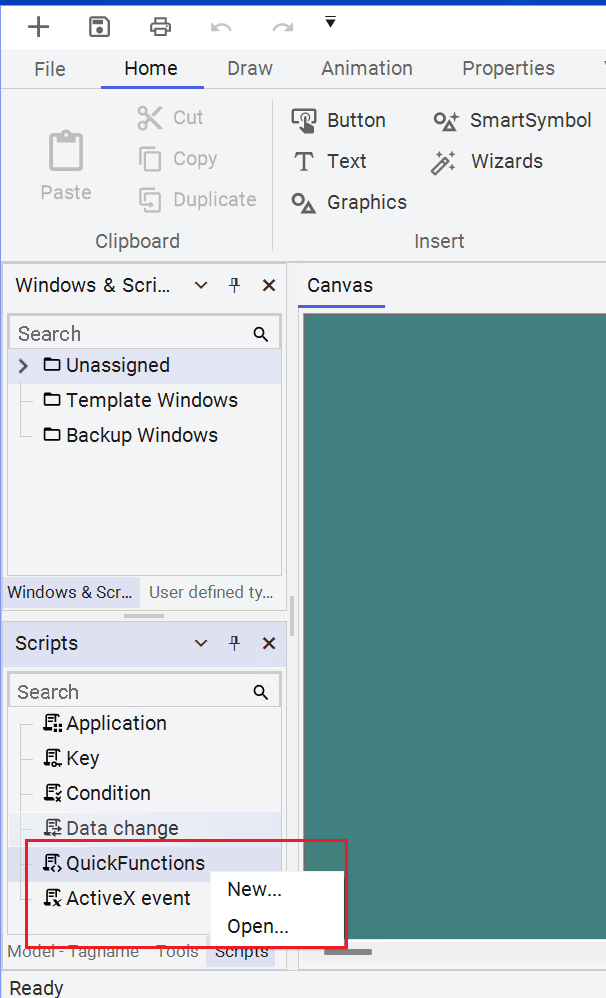Screen dimensions: 606x998
Task: Click the Print icon in quick access toolbar
Action: [160, 27]
